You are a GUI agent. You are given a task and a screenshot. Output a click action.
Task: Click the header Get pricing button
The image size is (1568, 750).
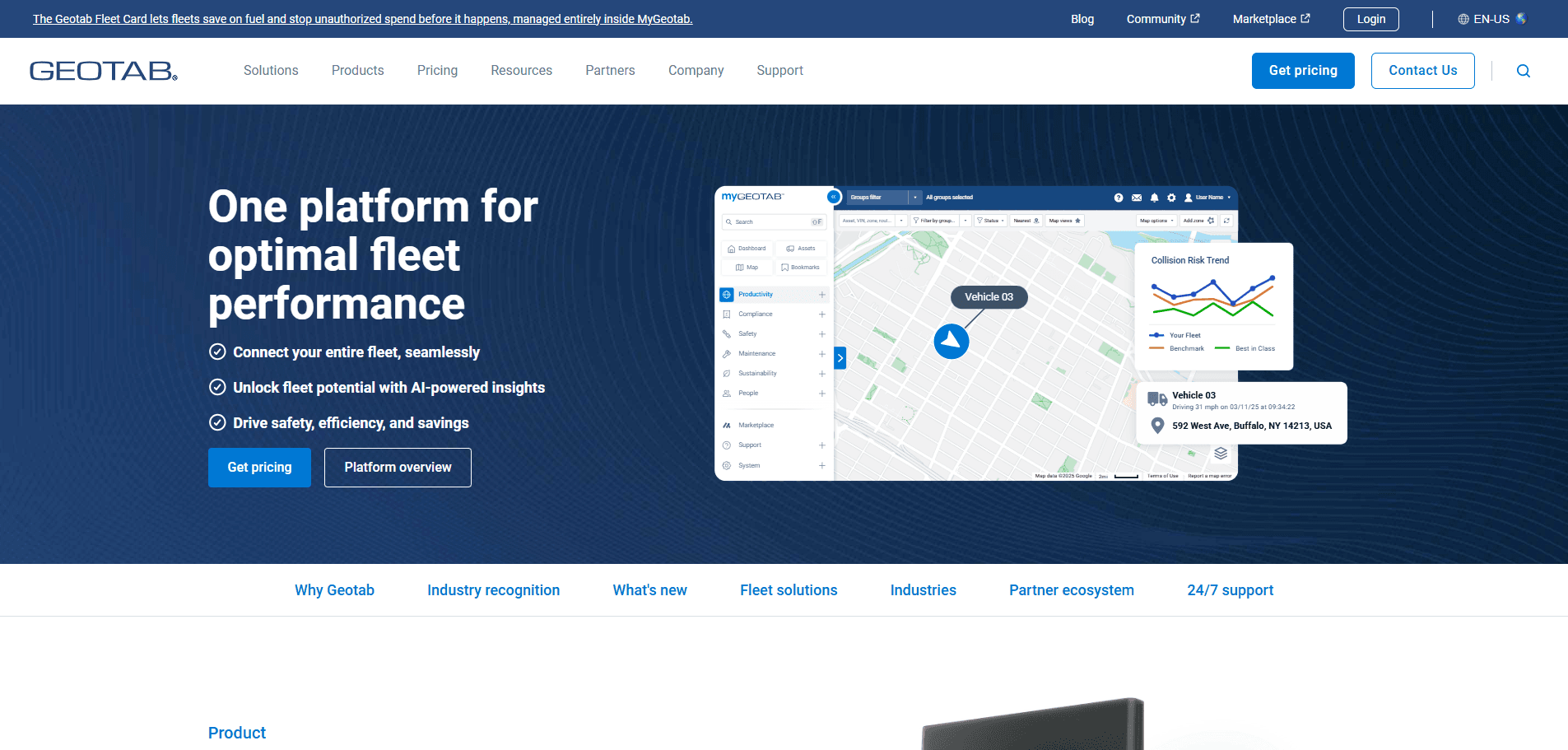tap(1303, 71)
